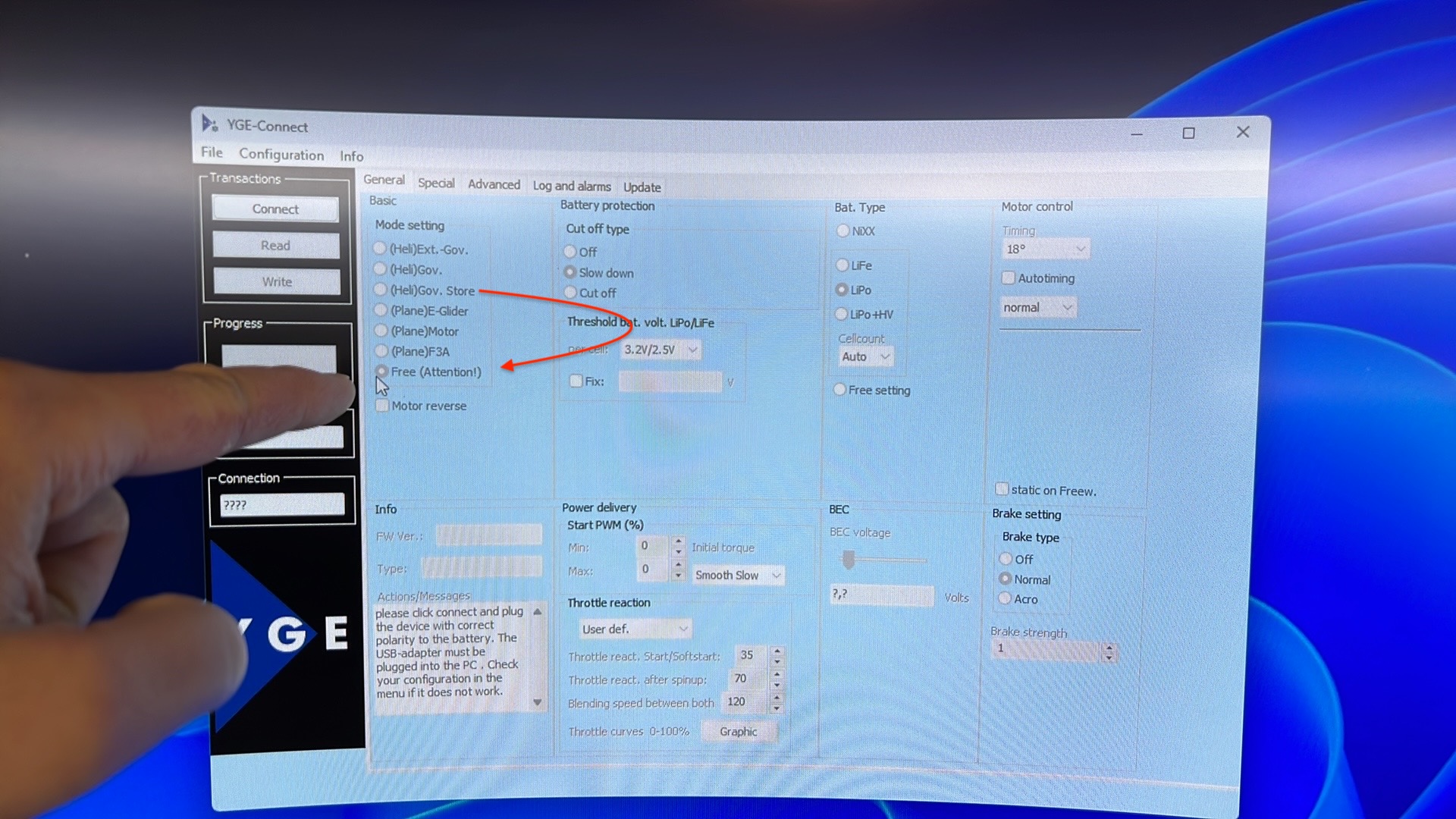Image resolution: width=1456 pixels, height=819 pixels.
Task: Select the (Plane)Motor mode radio button
Action: coord(381,331)
